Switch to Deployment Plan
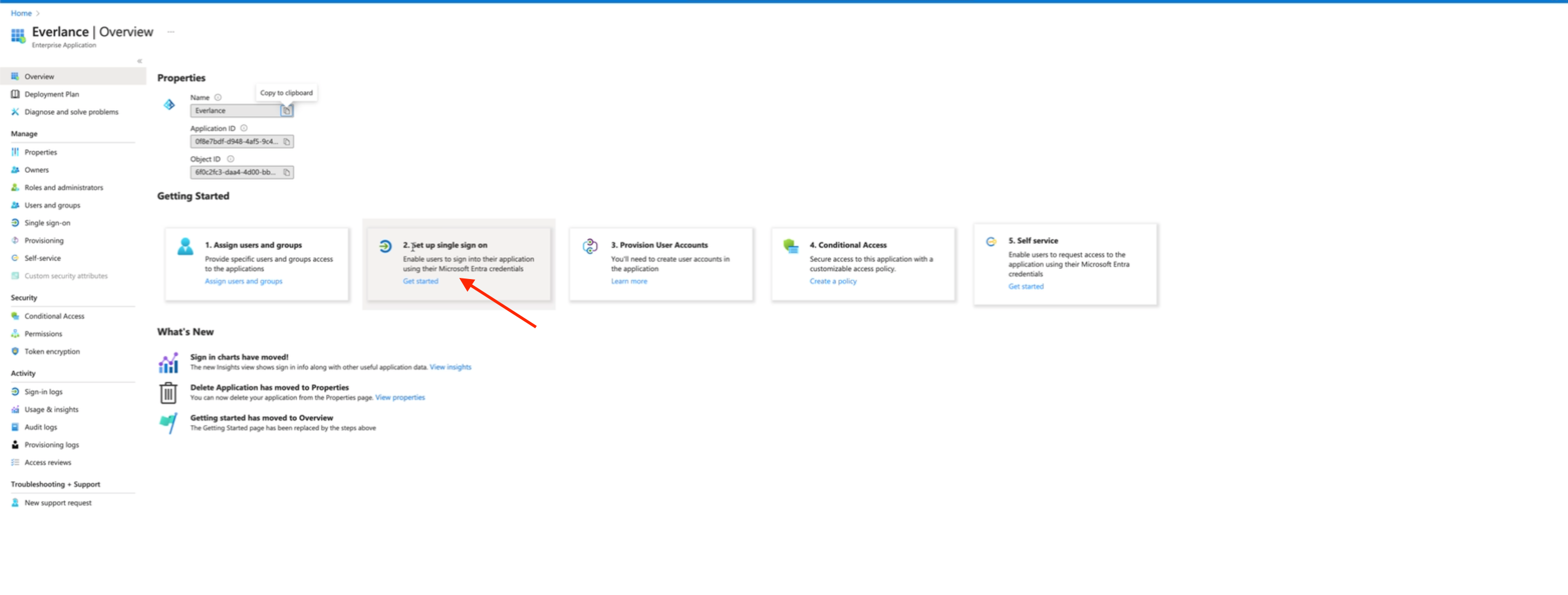Image resolution: width=1568 pixels, height=595 pixels. [52, 94]
